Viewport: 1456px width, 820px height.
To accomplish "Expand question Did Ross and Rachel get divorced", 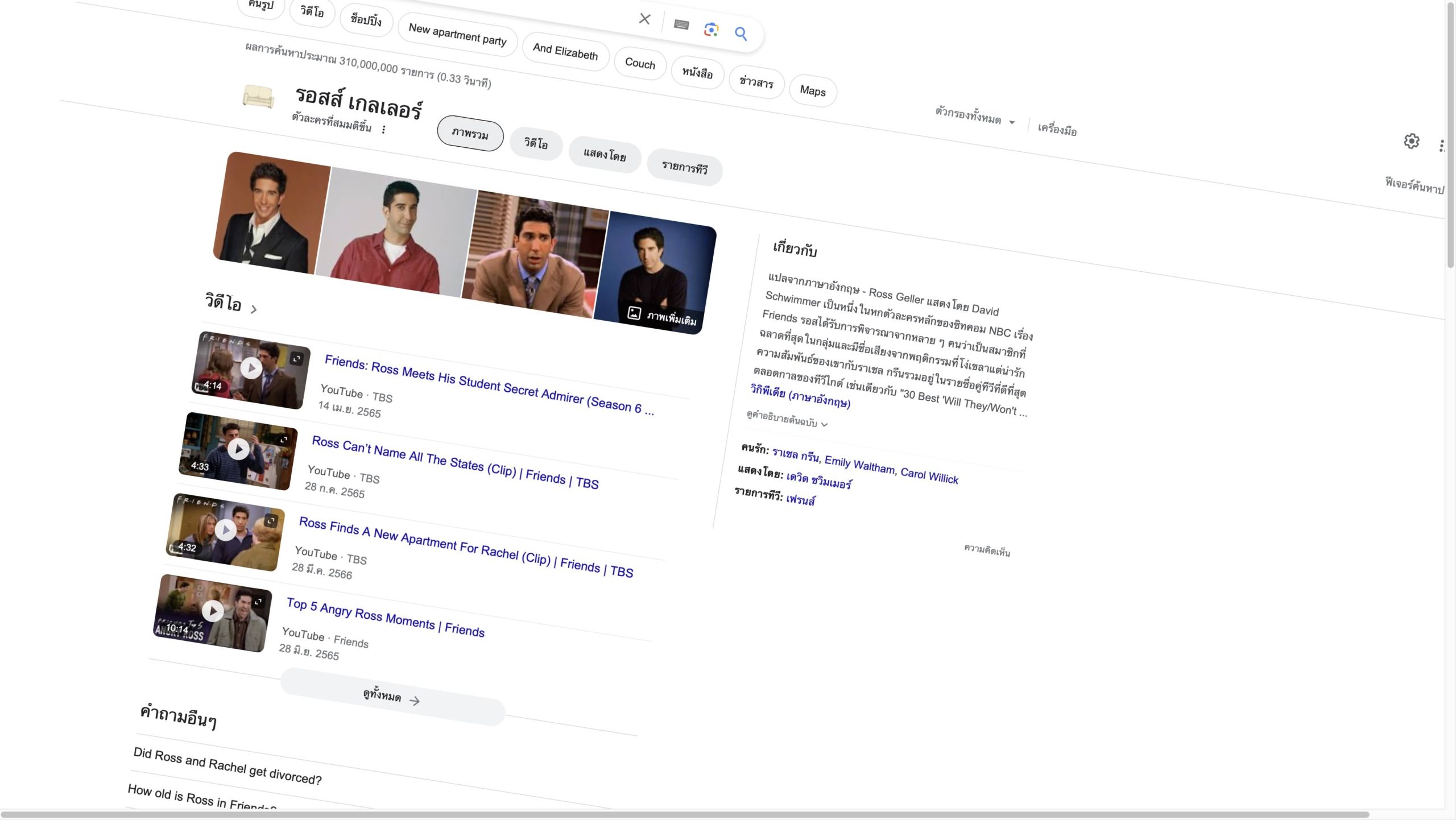I will pos(227,766).
